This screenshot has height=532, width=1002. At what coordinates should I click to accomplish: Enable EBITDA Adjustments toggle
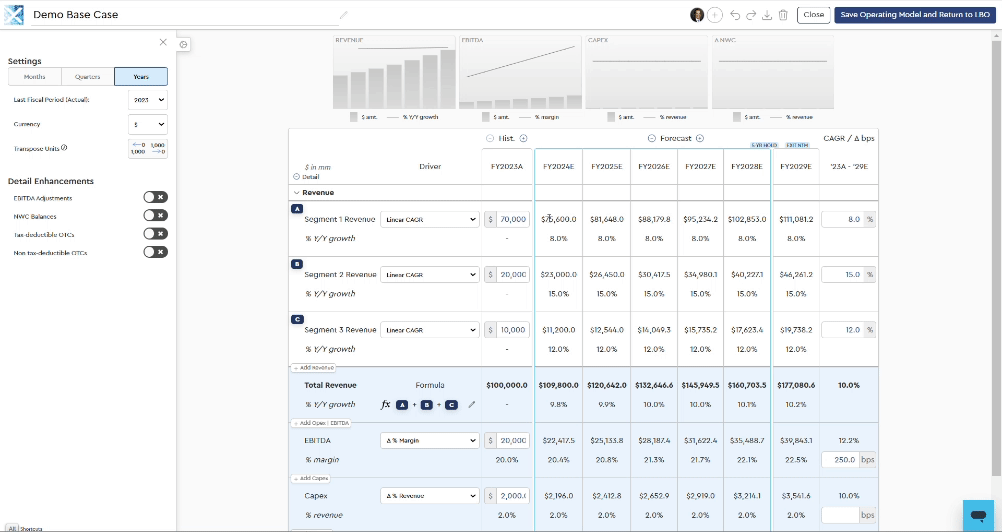click(x=155, y=198)
